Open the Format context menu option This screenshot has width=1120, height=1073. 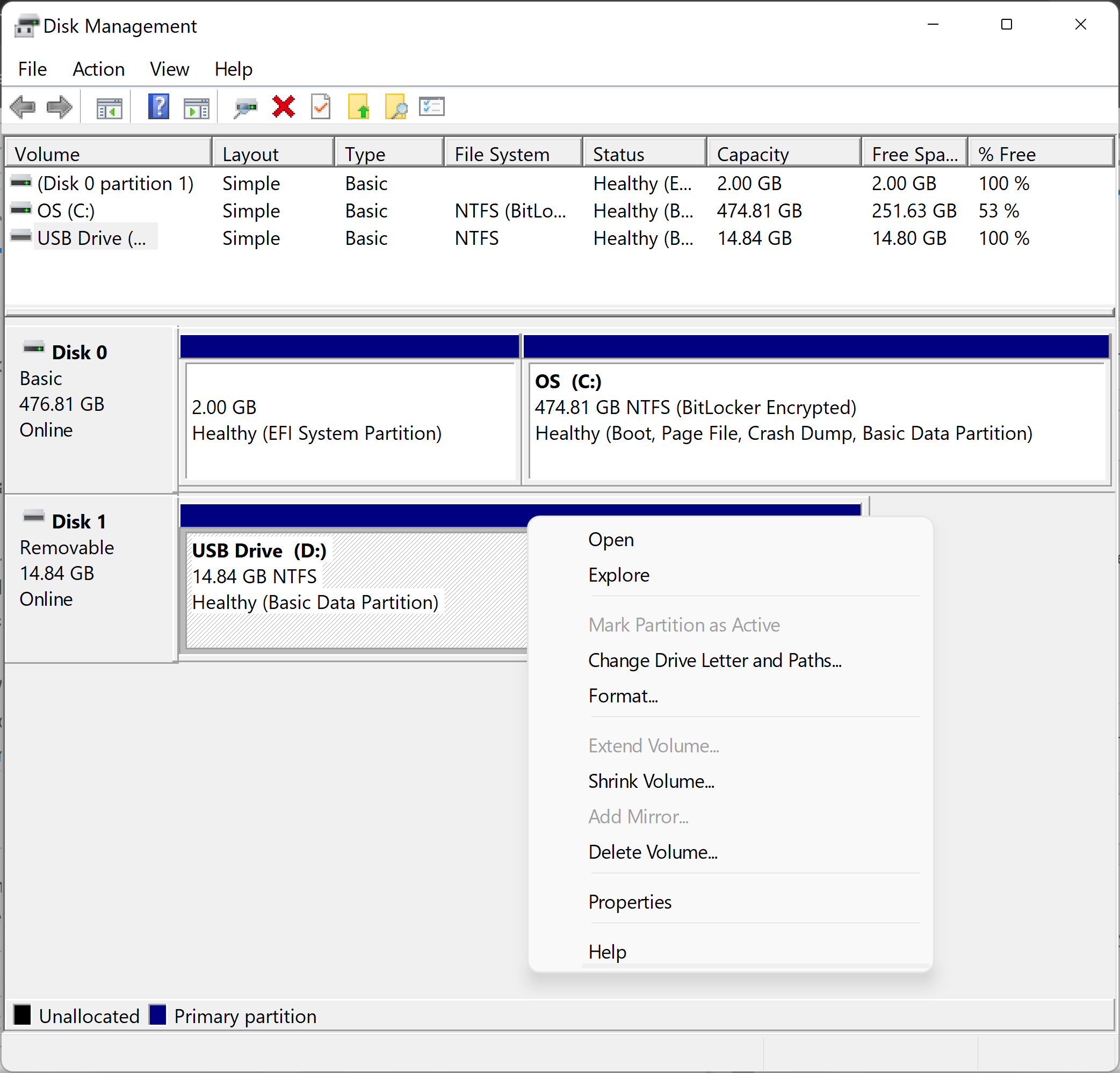[622, 695]
